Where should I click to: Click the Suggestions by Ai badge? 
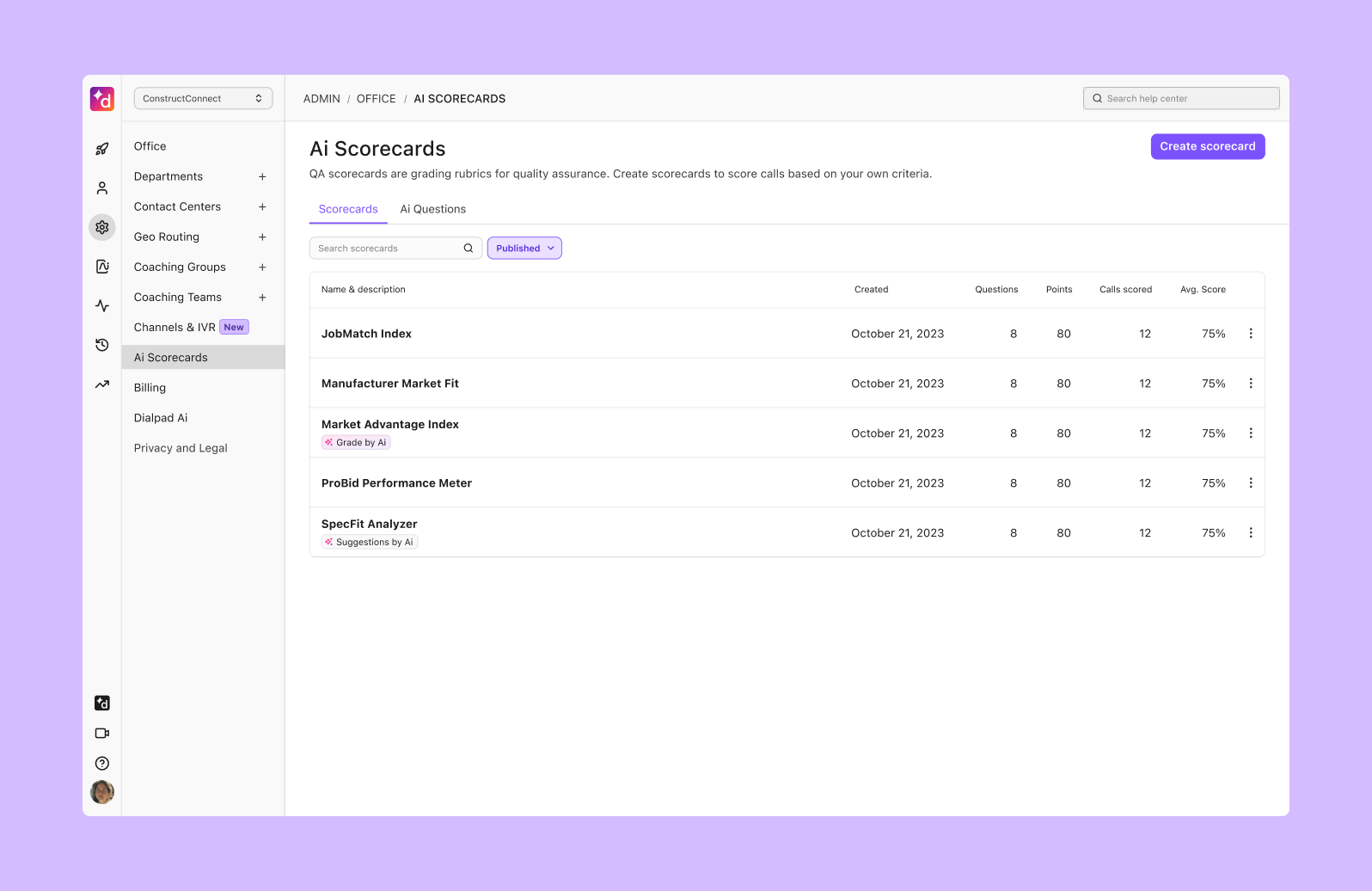pos(370,542)
